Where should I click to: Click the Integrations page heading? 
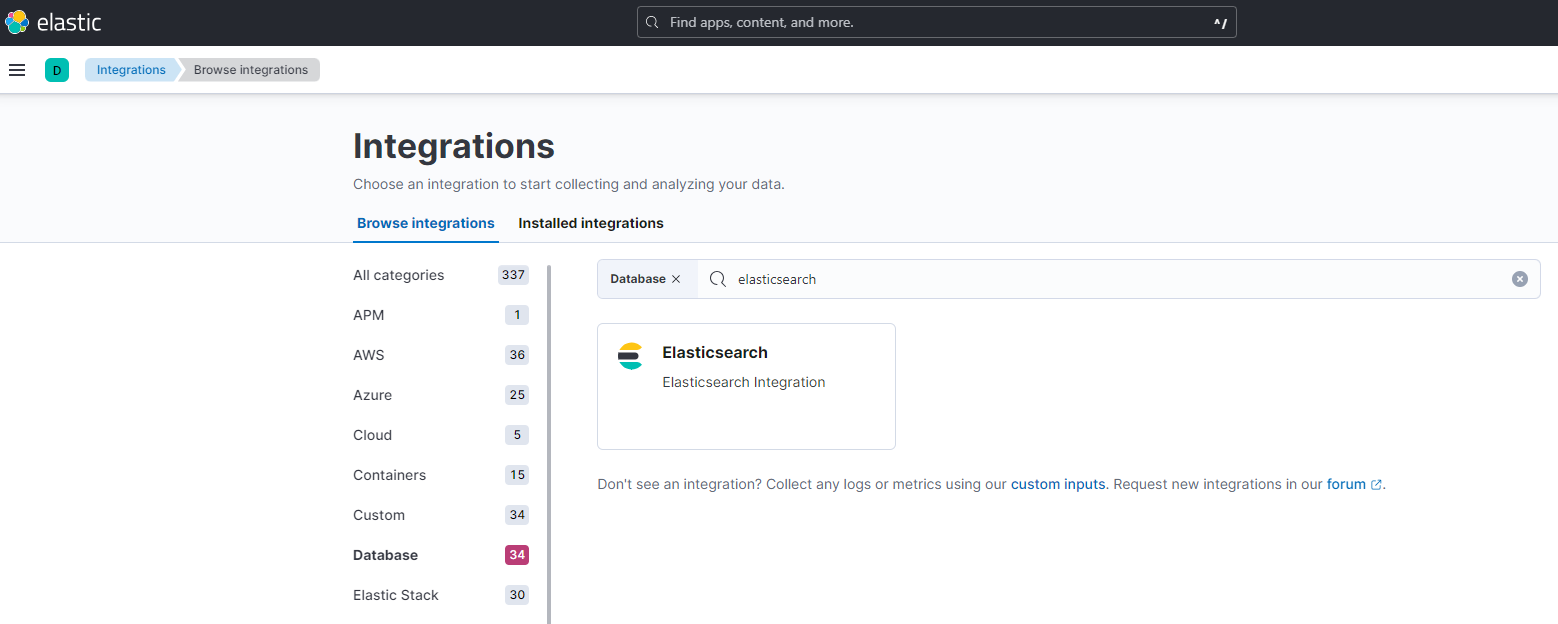point(454,146)
